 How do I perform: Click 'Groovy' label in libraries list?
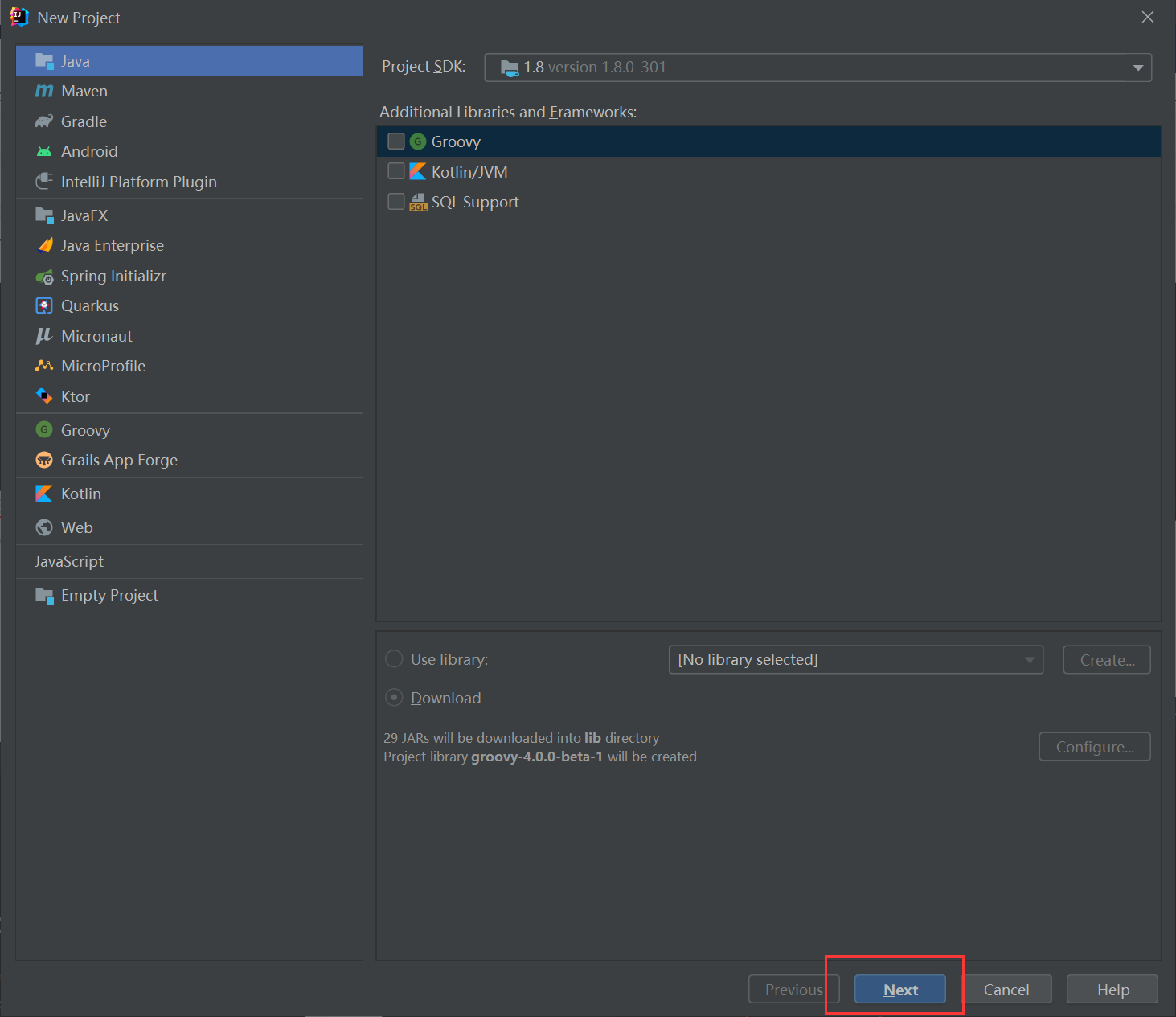click(456, 142)
